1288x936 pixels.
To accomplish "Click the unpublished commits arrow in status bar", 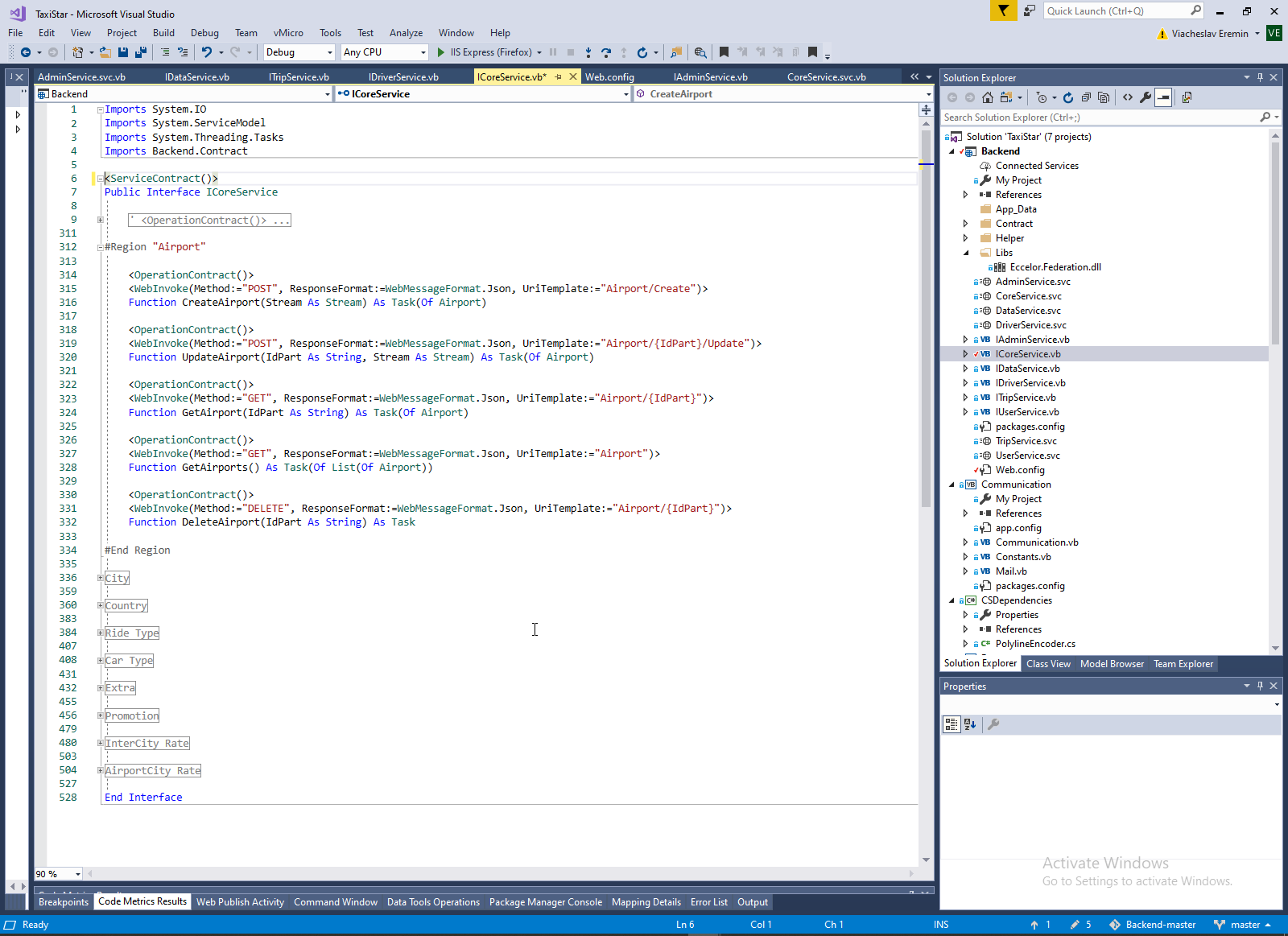I will [1040, 925].
